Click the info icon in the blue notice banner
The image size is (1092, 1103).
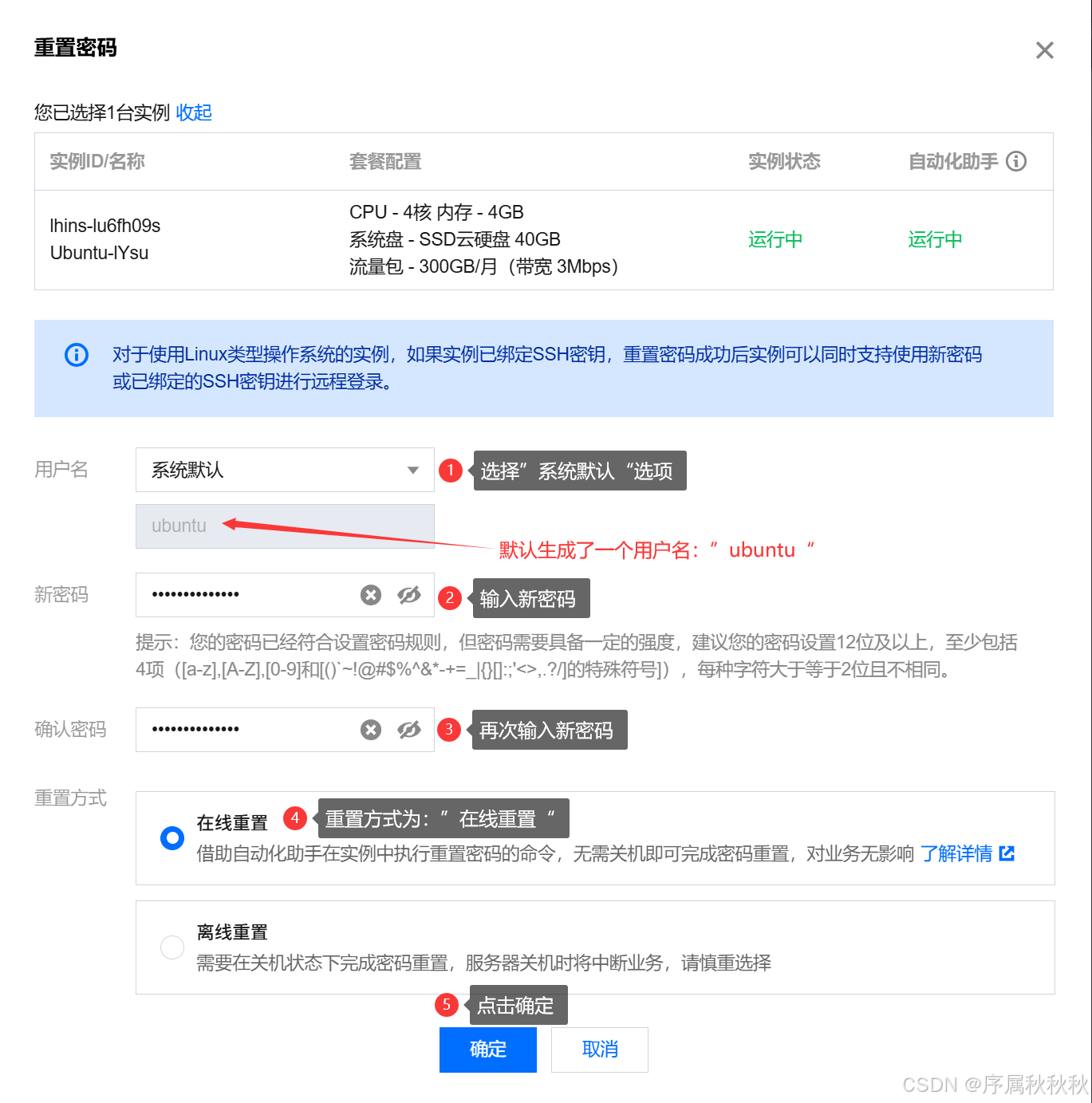pos(76,355)
